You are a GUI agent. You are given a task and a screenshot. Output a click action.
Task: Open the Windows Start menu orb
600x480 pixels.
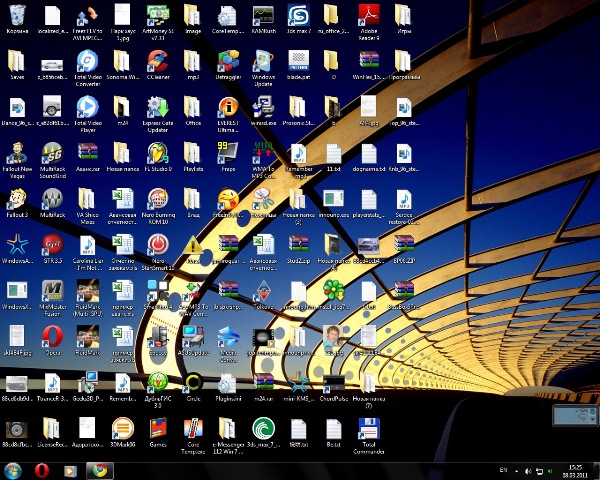pos(12,471)
